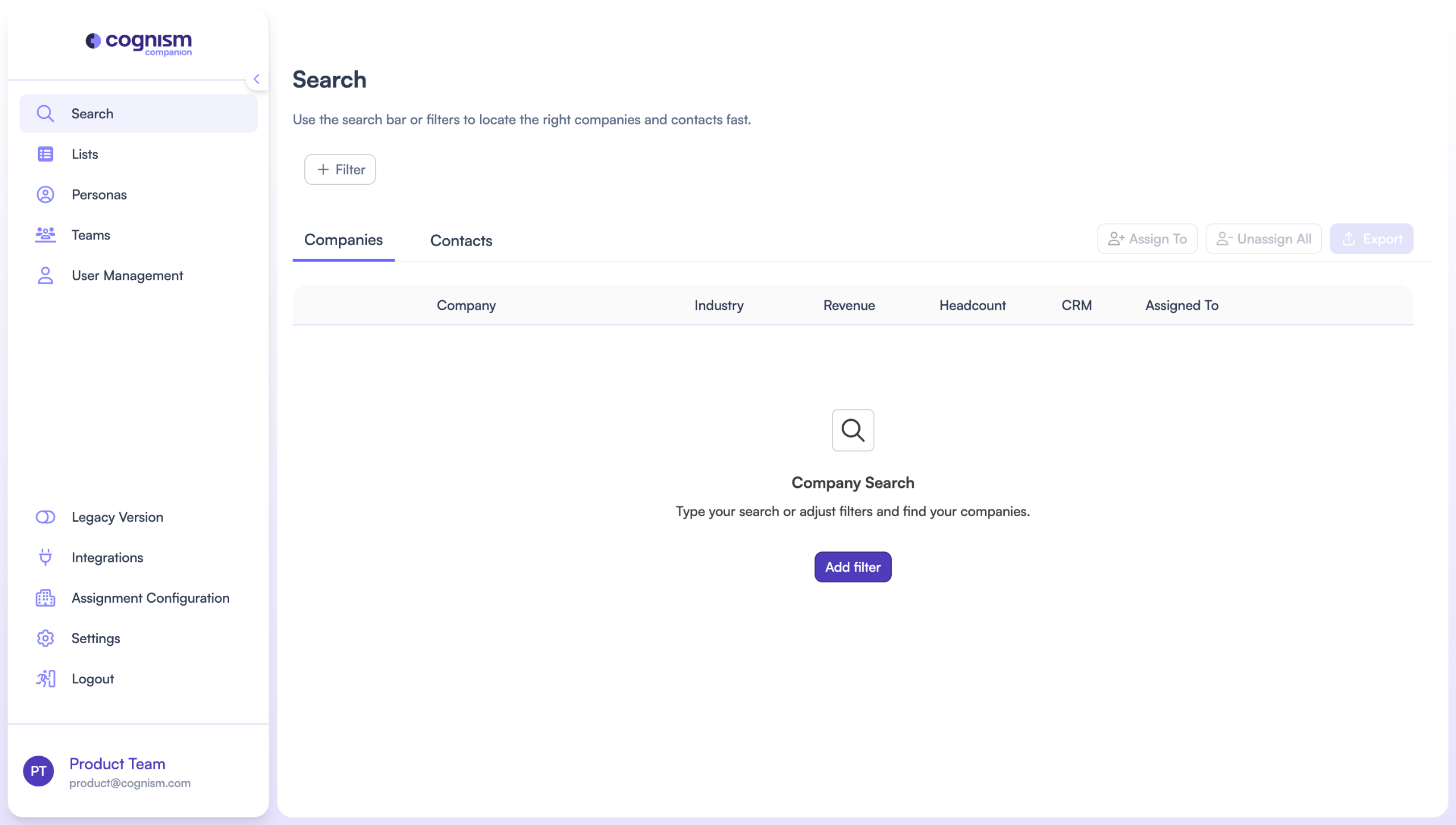Open the Filter dropdown button
Screen dimensions: 1456x825
[x=340, y=169]
